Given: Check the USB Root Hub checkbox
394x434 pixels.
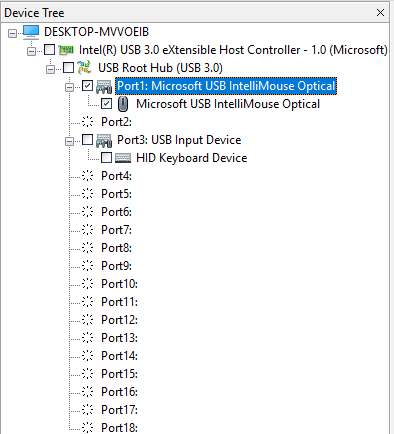Looking at the screenshot, I should (x=68, y=68).
